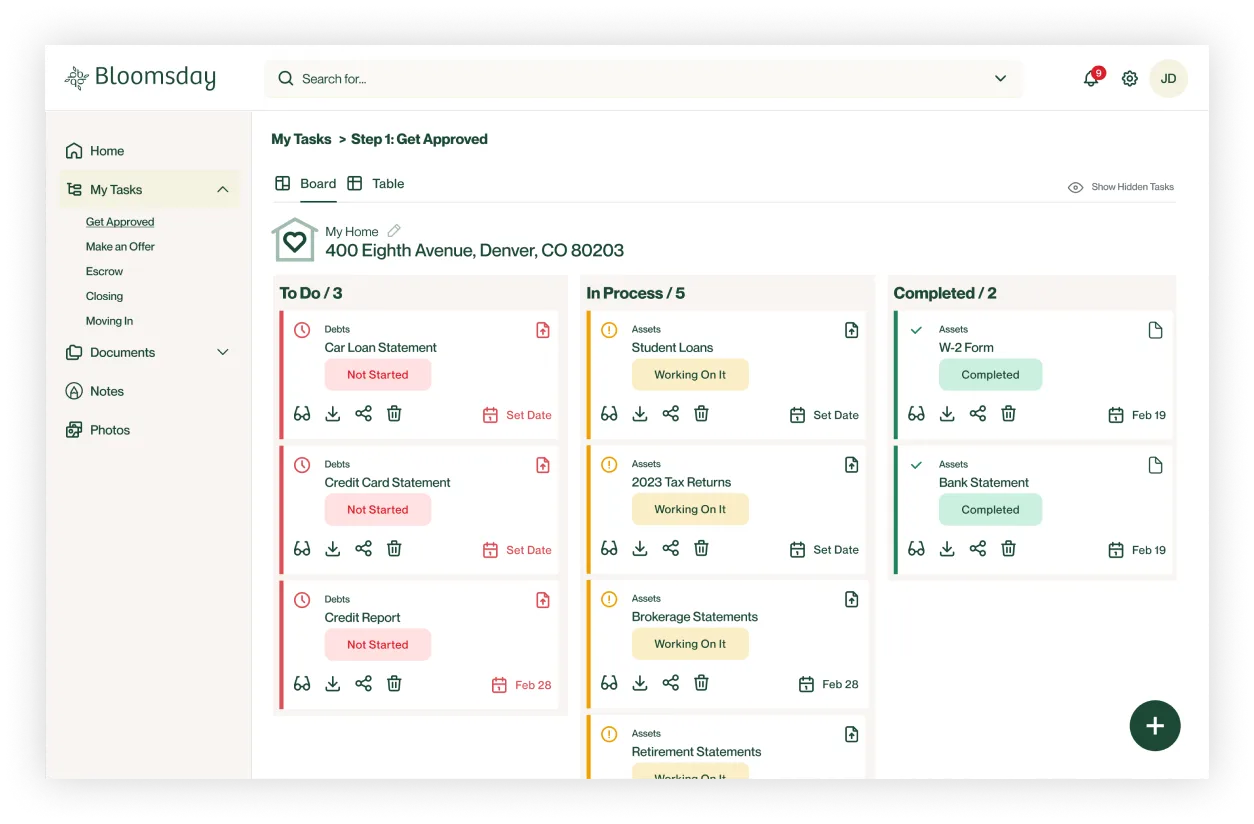Switch to Table view tab

tap(376, 184)
